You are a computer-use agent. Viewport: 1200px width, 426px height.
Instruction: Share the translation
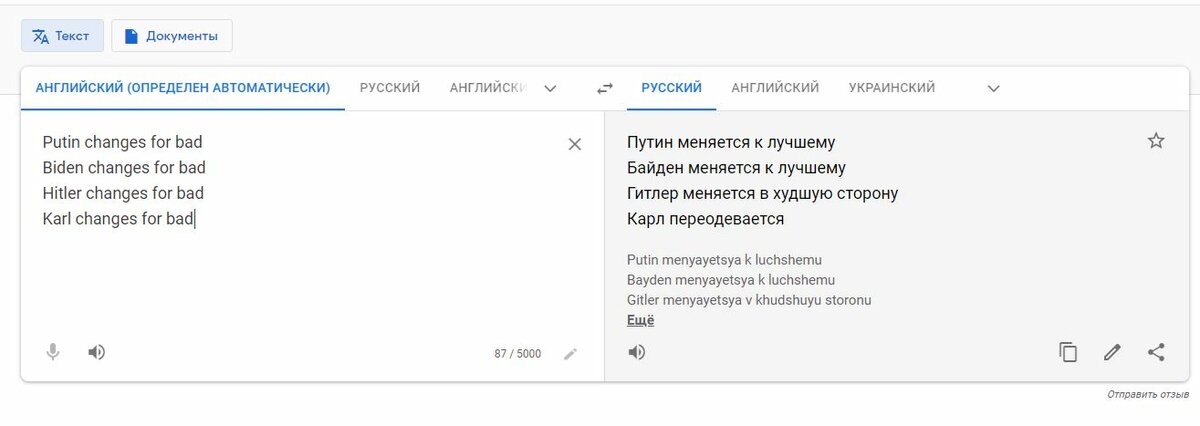[1156, 352]
